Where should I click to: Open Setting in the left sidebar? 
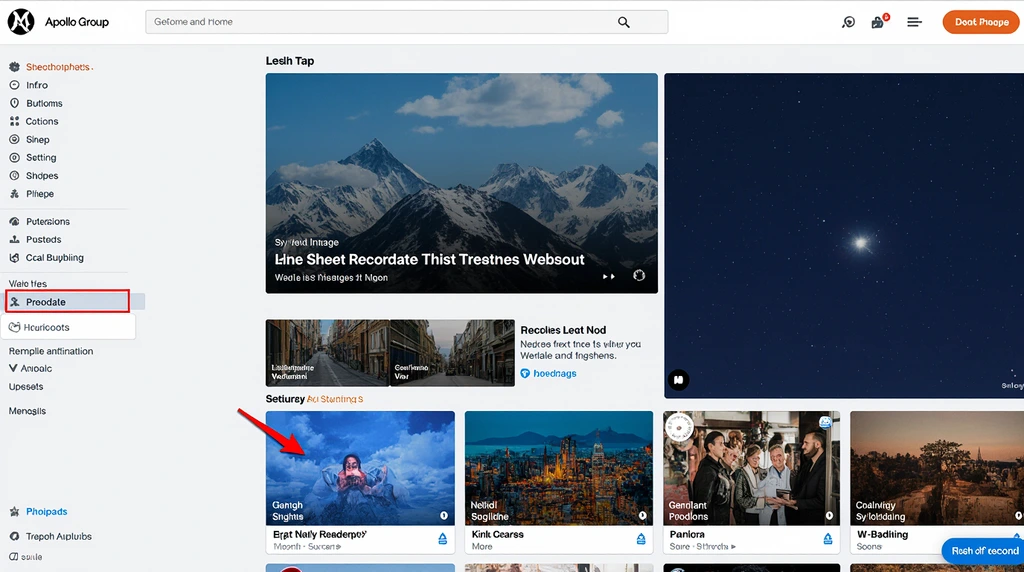point(40,158)
